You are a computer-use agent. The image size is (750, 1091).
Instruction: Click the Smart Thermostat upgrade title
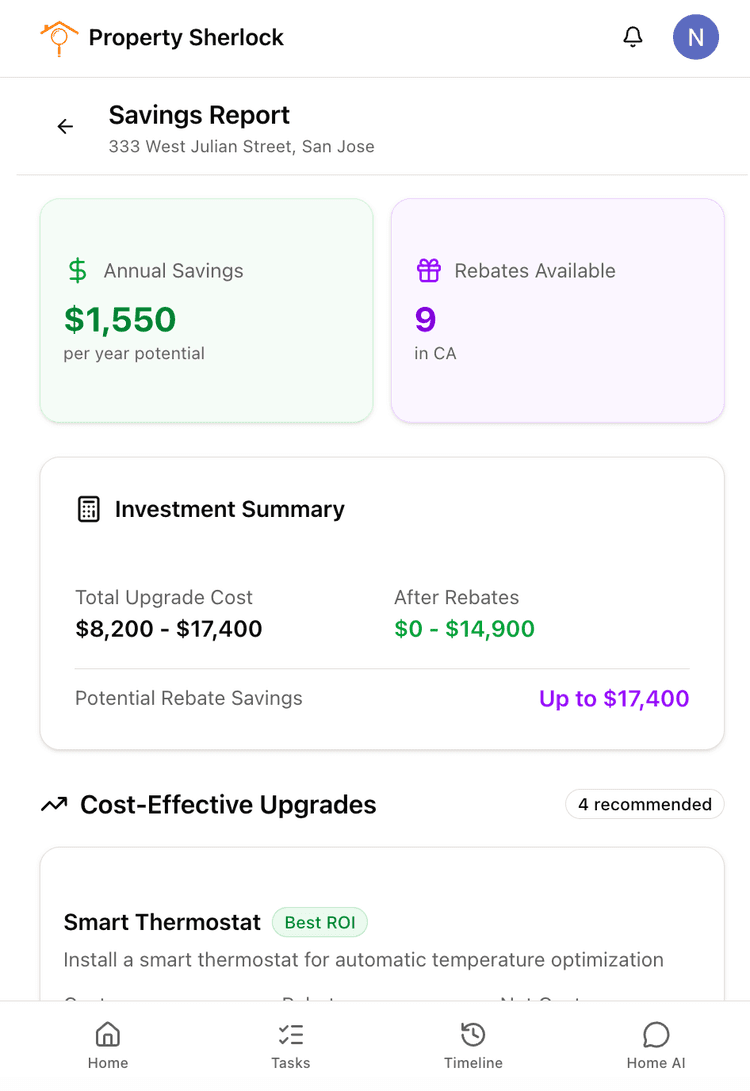point(162,922)
